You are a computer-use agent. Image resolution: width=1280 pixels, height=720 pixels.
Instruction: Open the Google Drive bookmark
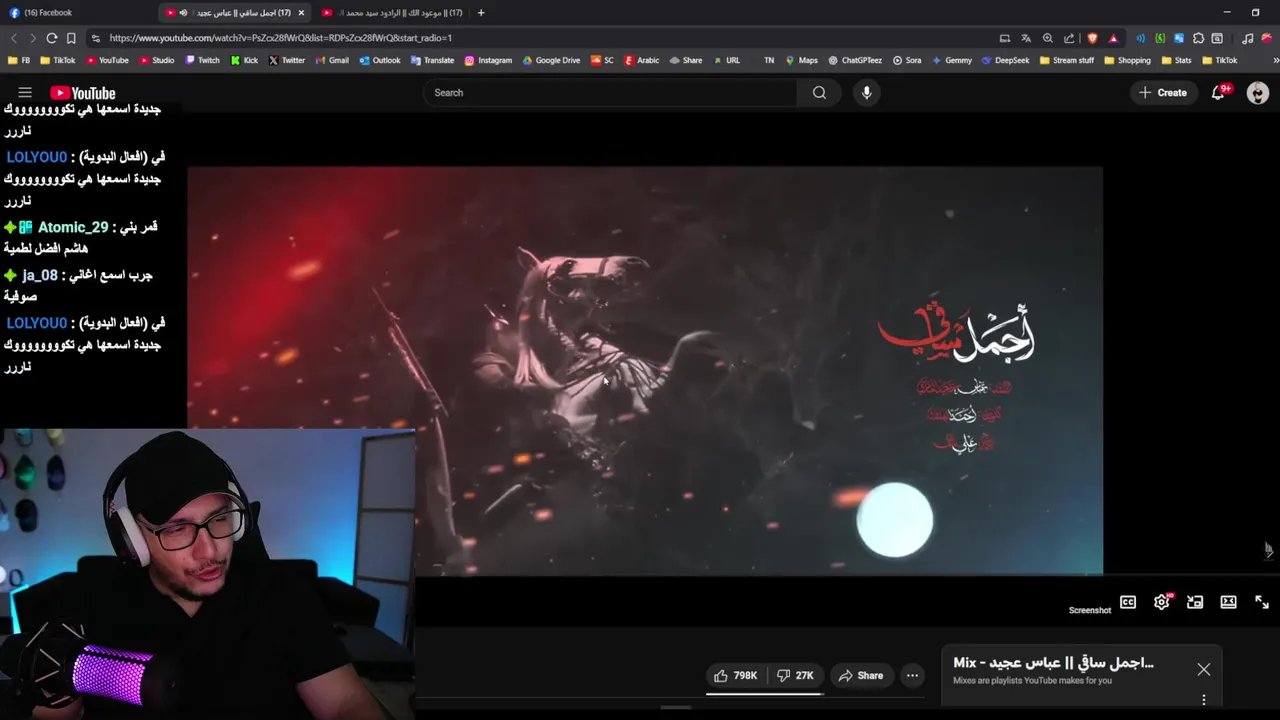pyautogui.click(x=550, y=60)
